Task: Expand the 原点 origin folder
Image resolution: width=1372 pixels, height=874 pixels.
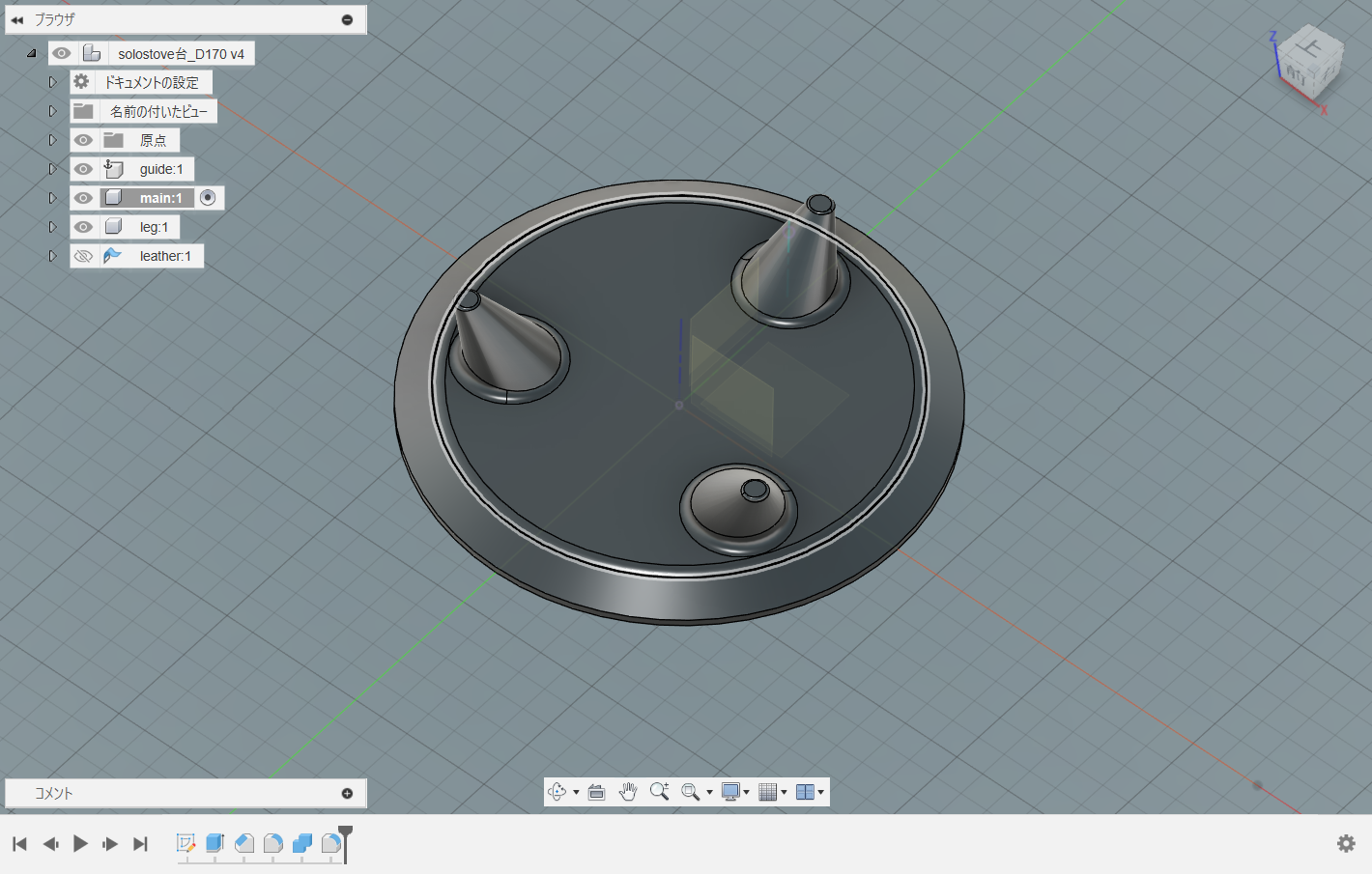Action: [x=53, y=140]
